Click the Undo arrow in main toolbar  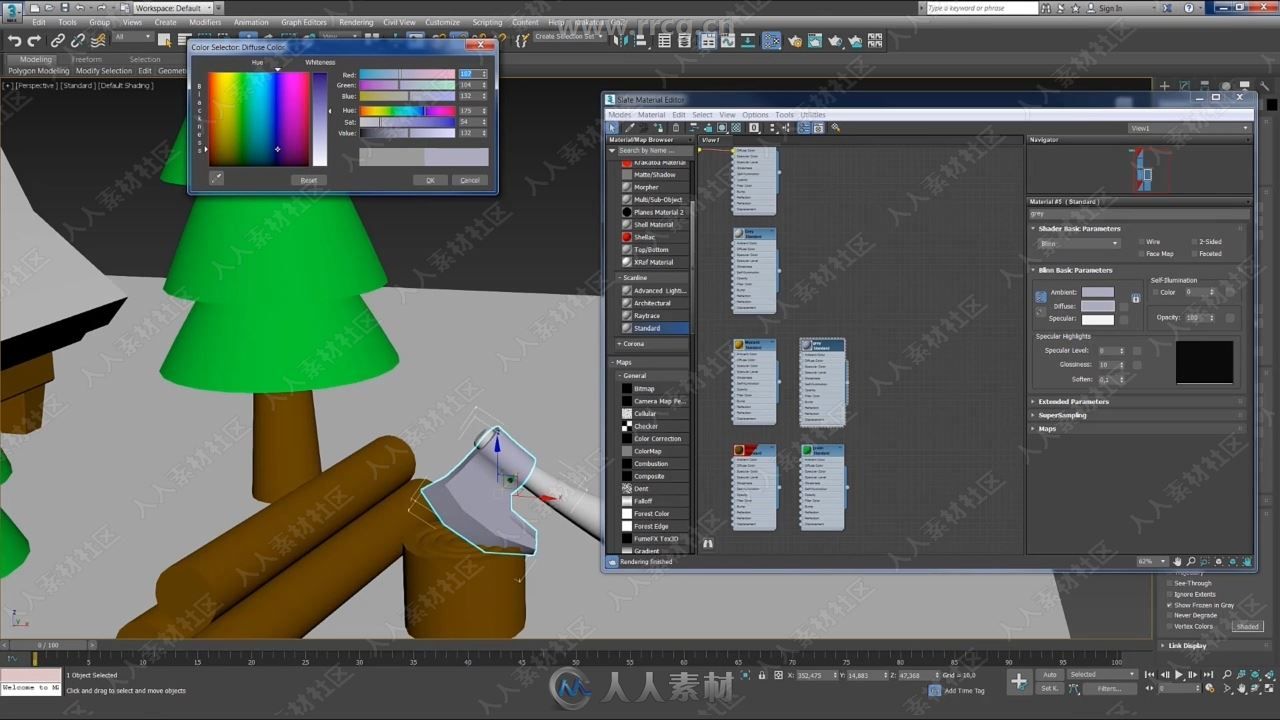click(15, 41)
